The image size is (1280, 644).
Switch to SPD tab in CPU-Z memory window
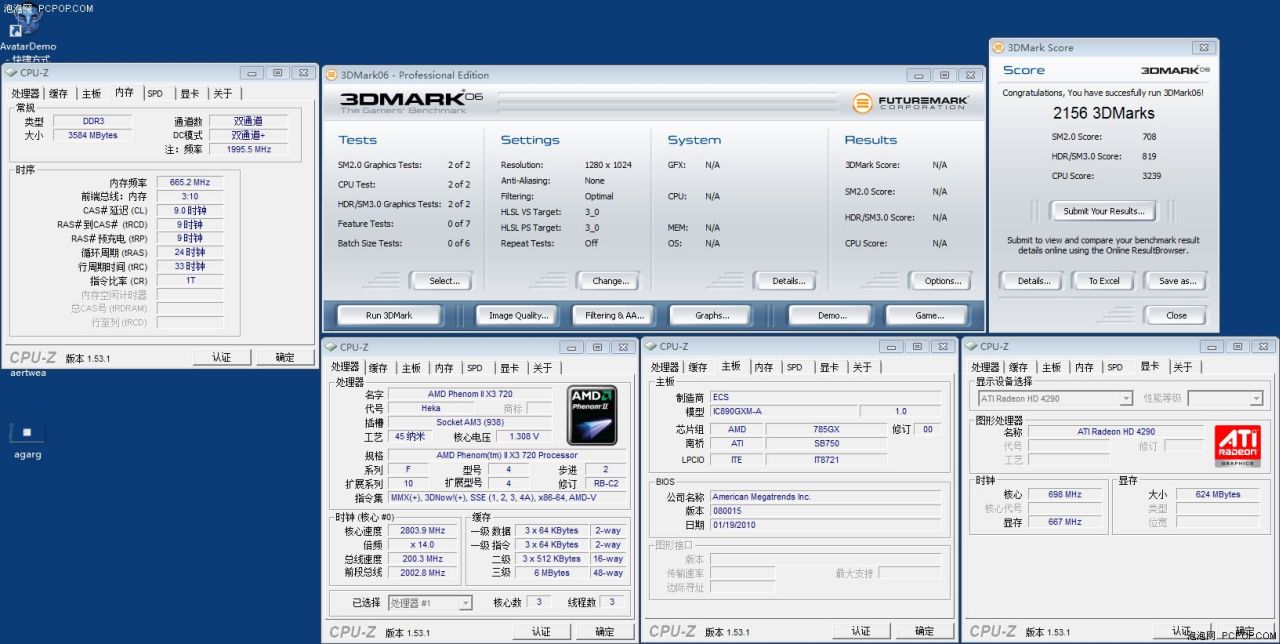[155, 93]
